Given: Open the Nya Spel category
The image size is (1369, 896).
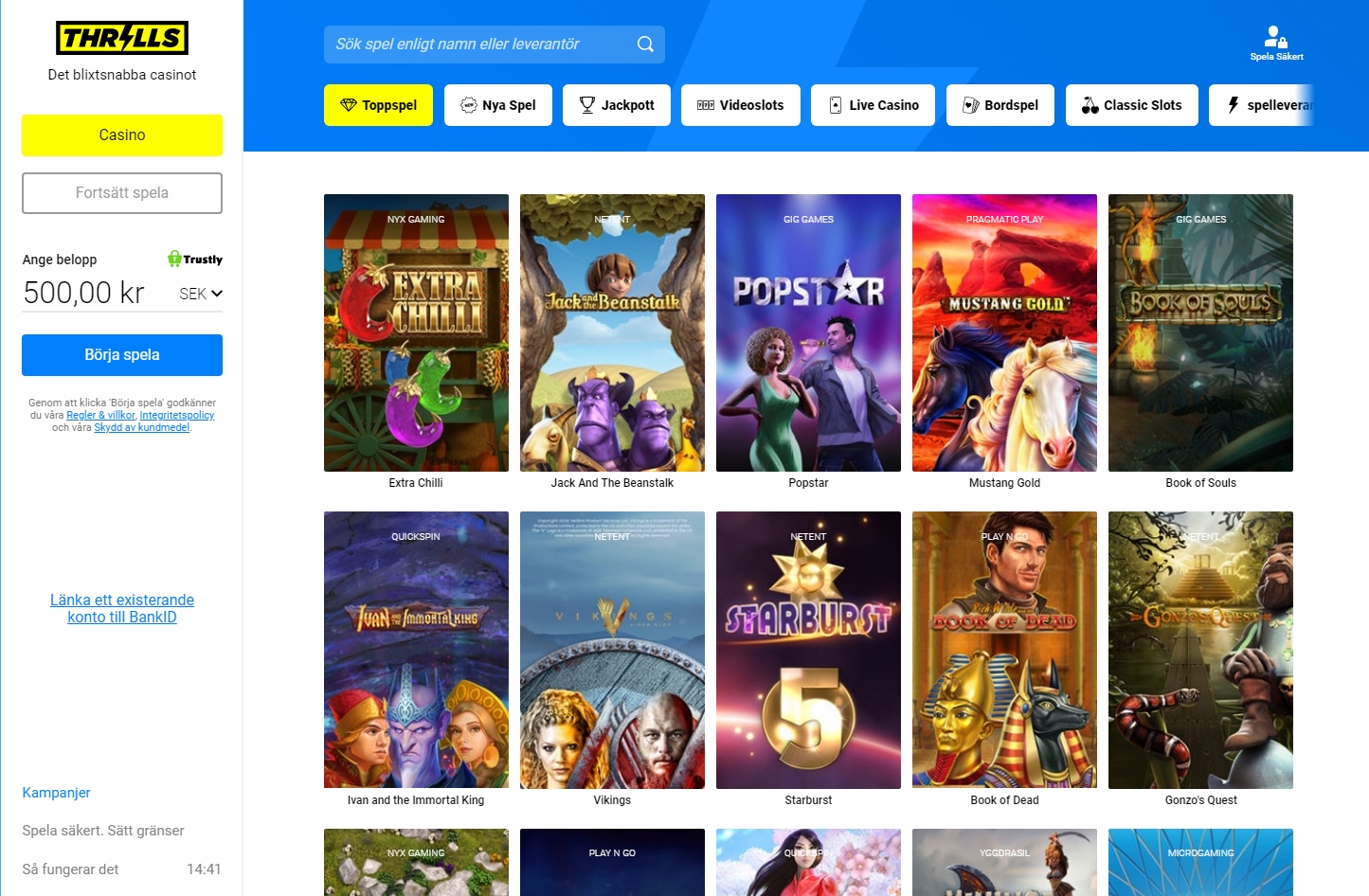Looking at the screenshot, I should pos(498,105).
